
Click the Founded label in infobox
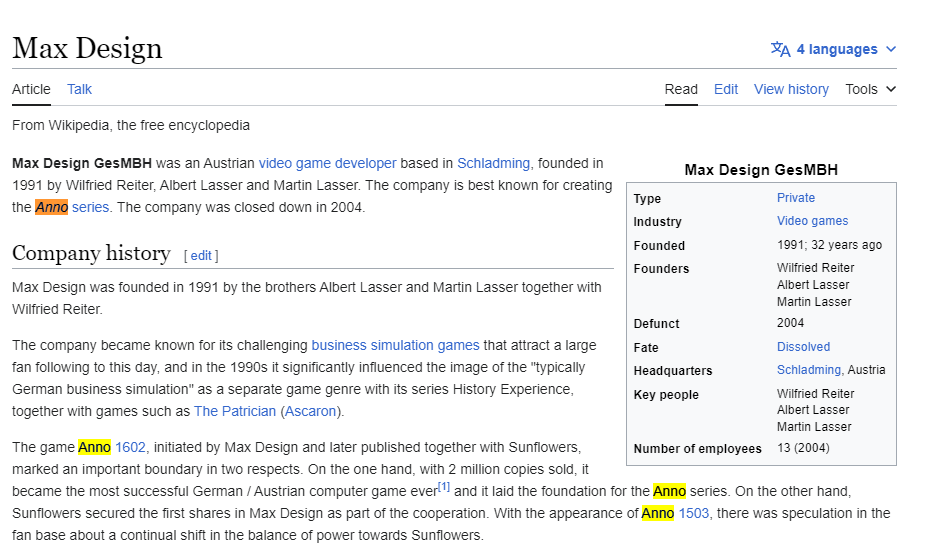[x=659, y=246]
